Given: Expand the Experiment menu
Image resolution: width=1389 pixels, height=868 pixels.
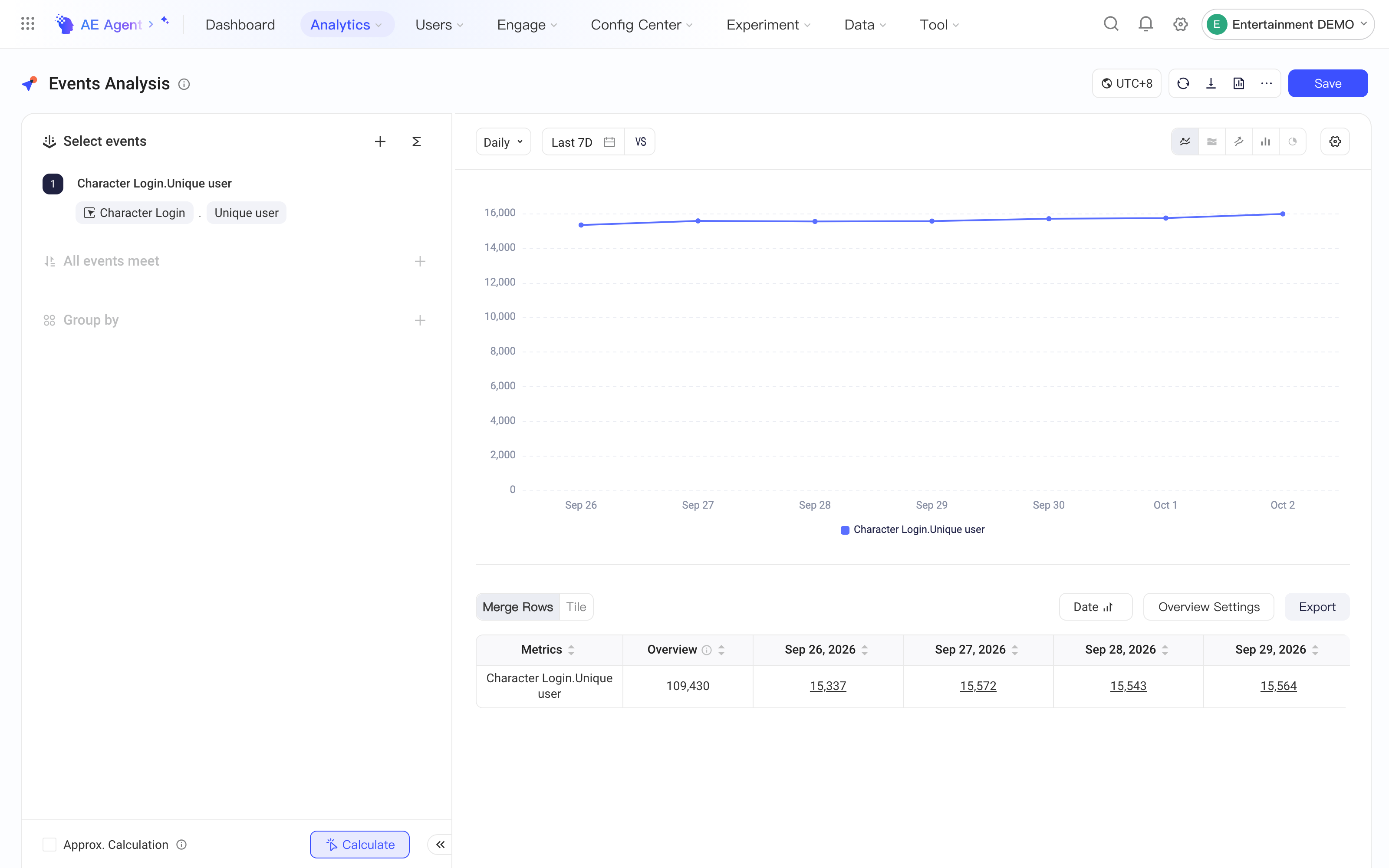Looking at the screenshot, I should point(769,25).
